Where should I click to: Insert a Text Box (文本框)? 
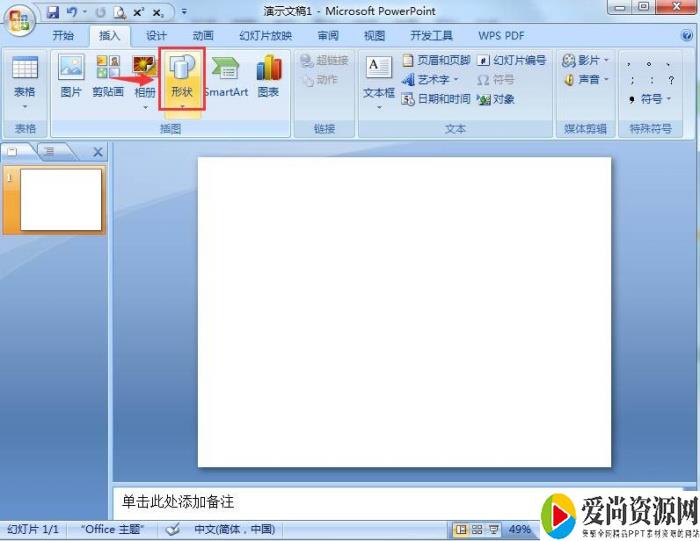(378, 77)
